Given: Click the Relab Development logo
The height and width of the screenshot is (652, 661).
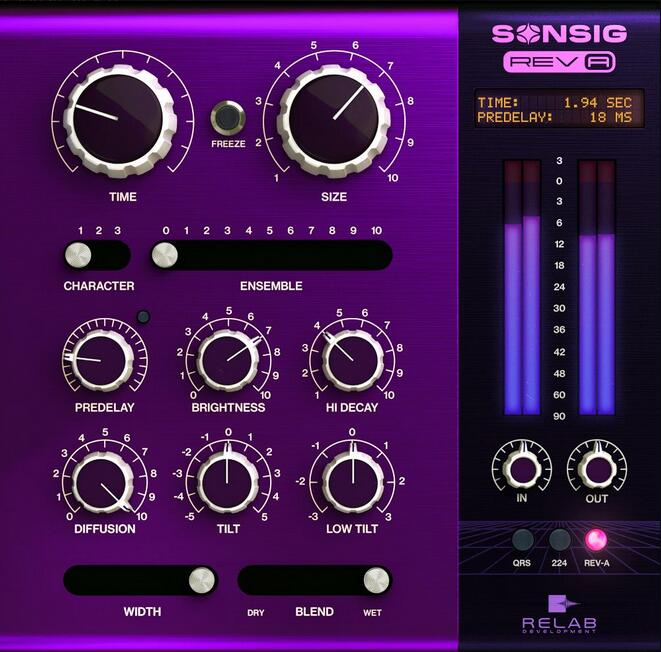Looking at the screenshot, I should pyautogui.click(x=559, y=614).
